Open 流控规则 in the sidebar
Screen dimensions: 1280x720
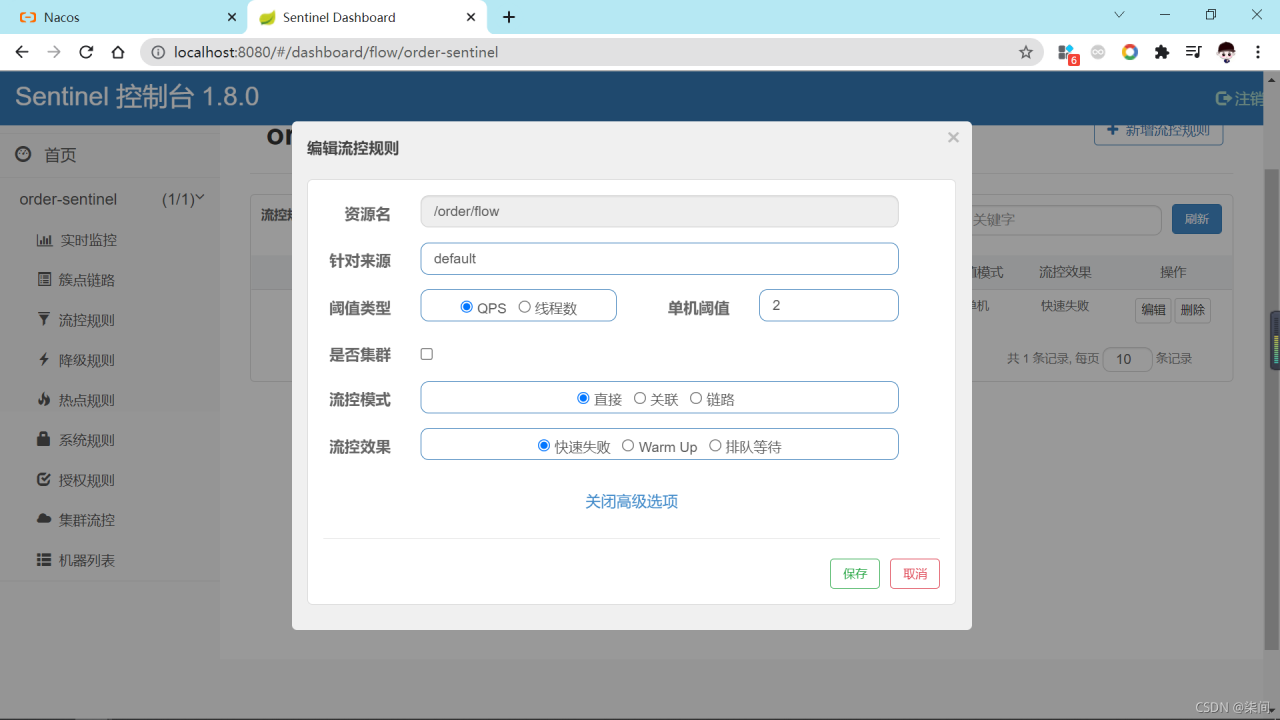coord(76,320)
